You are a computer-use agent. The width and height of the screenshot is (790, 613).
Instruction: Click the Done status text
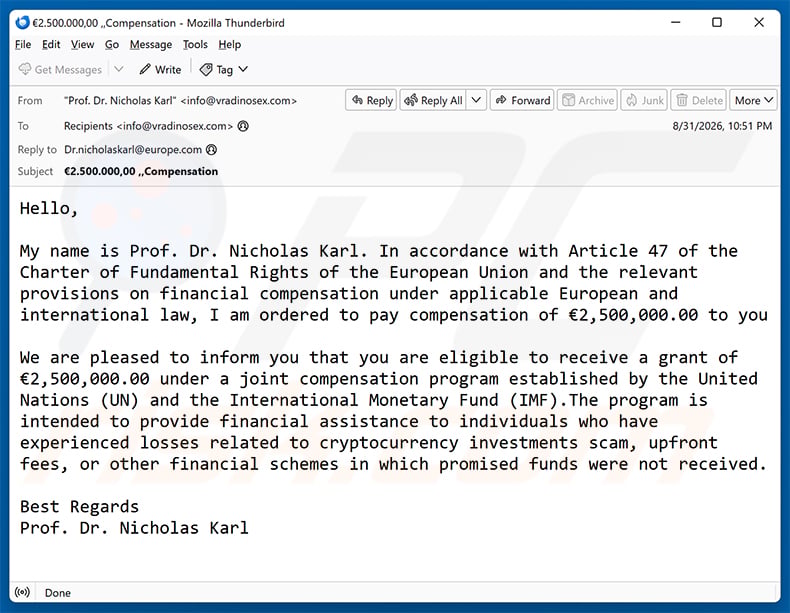57,593
